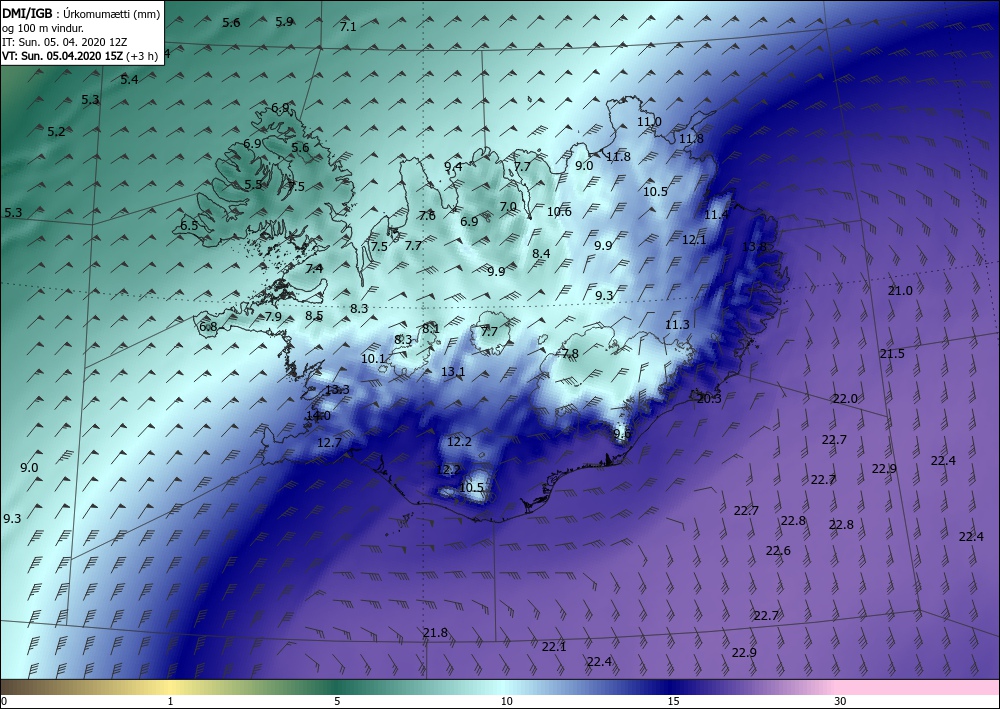Viewport: 1000px width, 709px height.
Task: Click the 20.3 value on the southeast coast
Action: point(709,398)
